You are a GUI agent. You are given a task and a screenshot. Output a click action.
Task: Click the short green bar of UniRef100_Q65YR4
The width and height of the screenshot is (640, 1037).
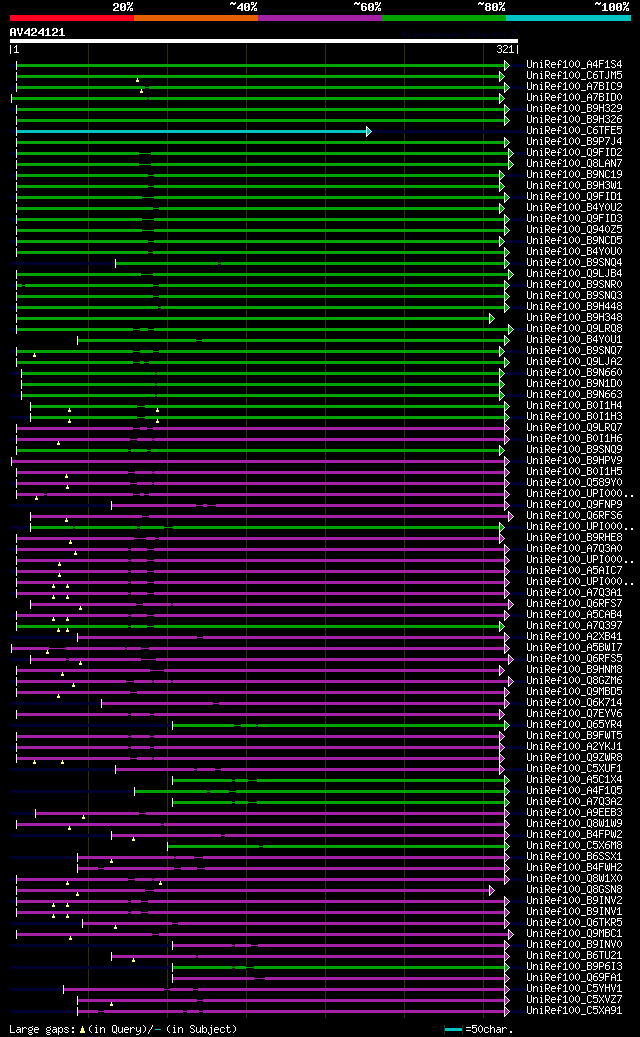coord(340,726)
